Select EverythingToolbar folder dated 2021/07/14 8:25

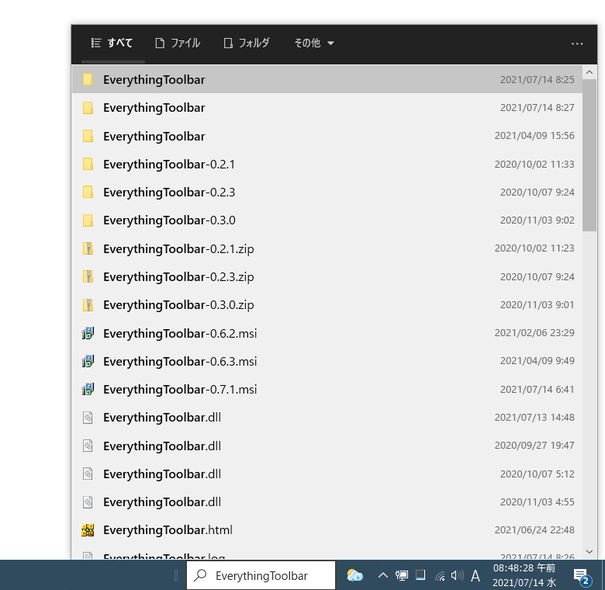coord(327,79)
